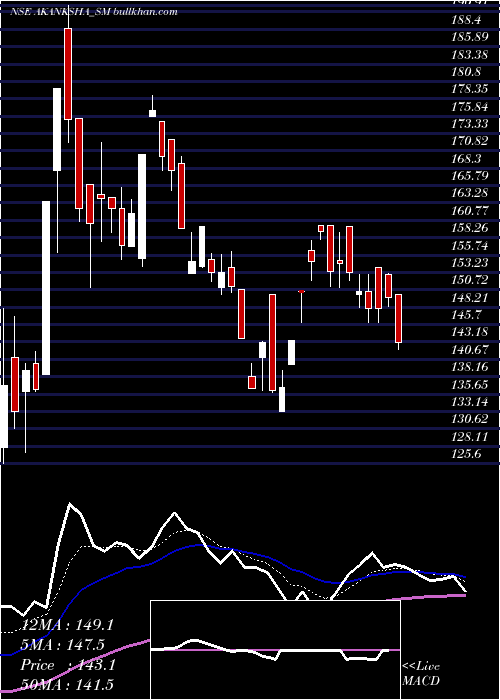This screenshot has height=700, width=500.
Task: Click the 165.79 price axis label
Action: (x=469, y=177)
